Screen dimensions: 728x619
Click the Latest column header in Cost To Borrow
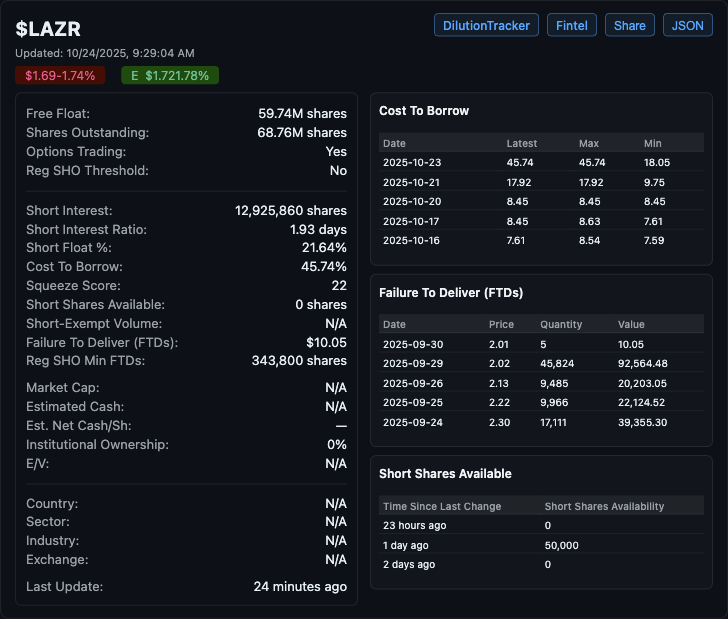point(521,143)
